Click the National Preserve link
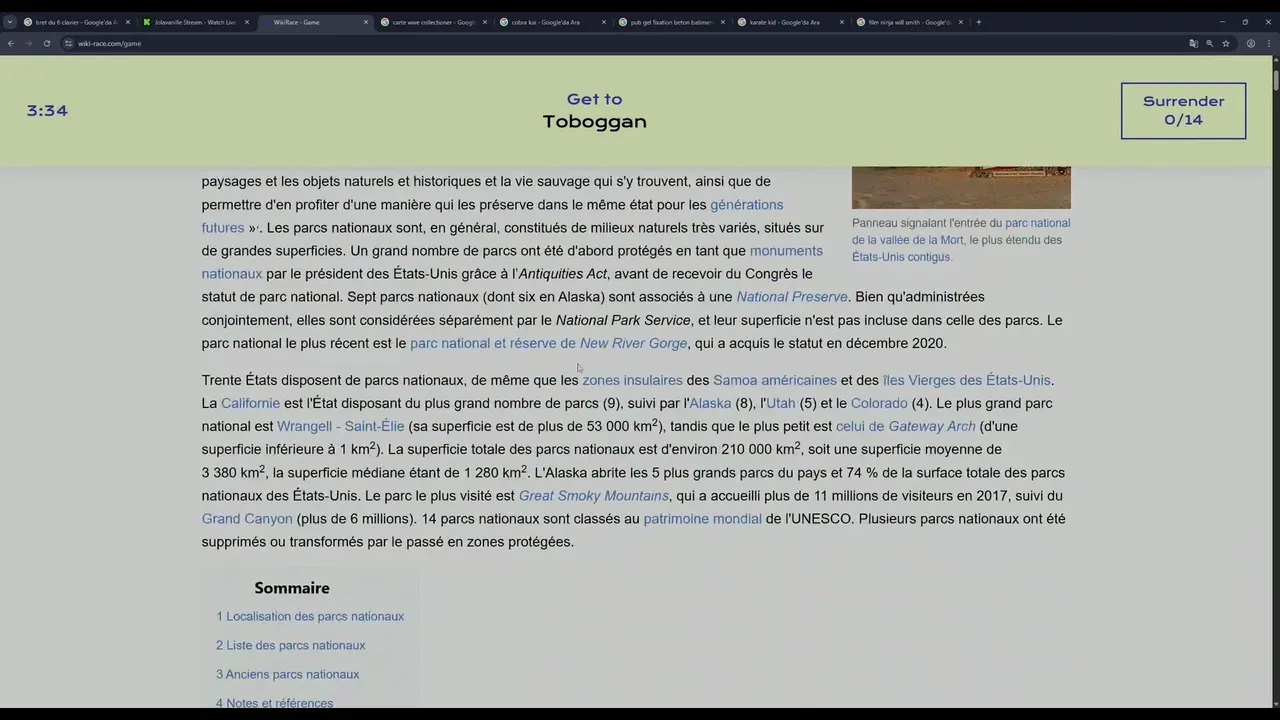This screenshot has height=720, width=1280. [x=792, y=297]
